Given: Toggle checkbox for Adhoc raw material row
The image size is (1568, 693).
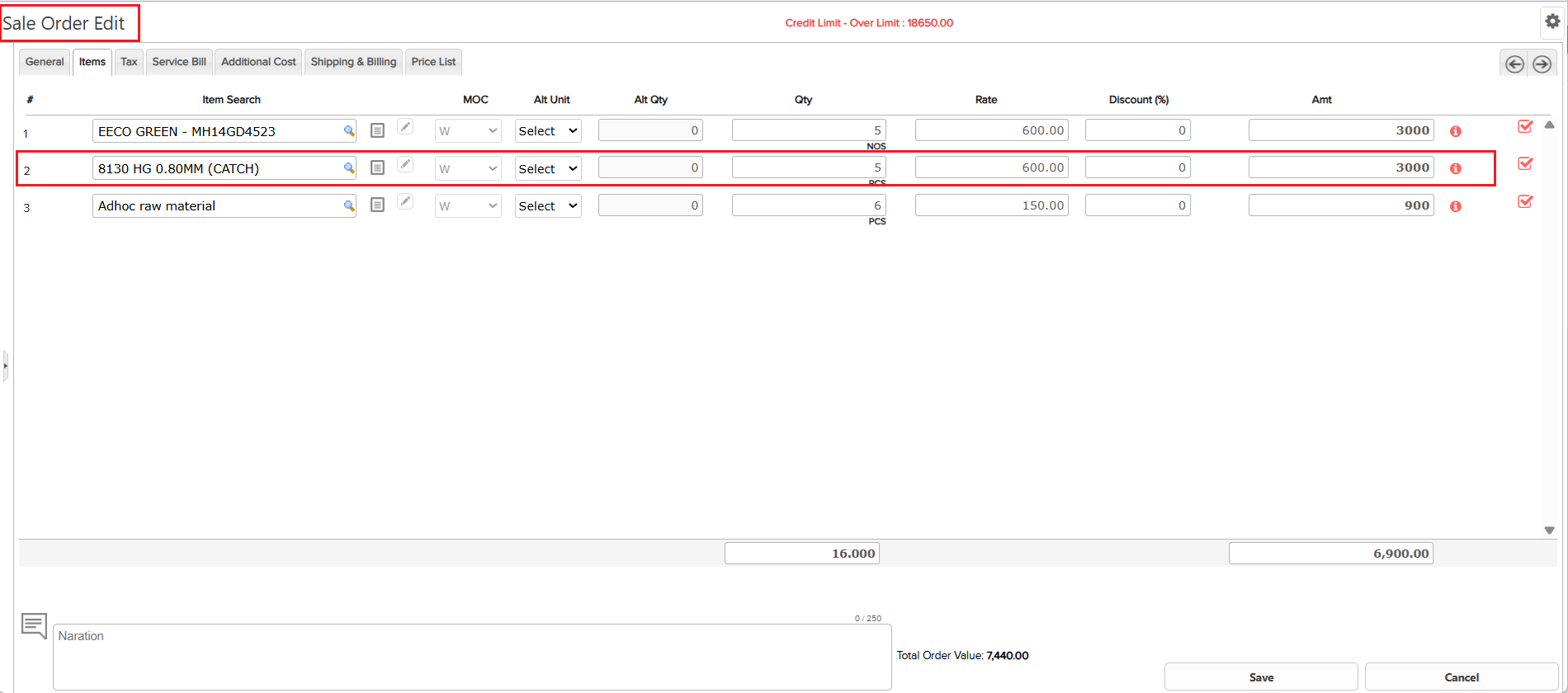Looking at the screenshot, I should click(1525, 201).
